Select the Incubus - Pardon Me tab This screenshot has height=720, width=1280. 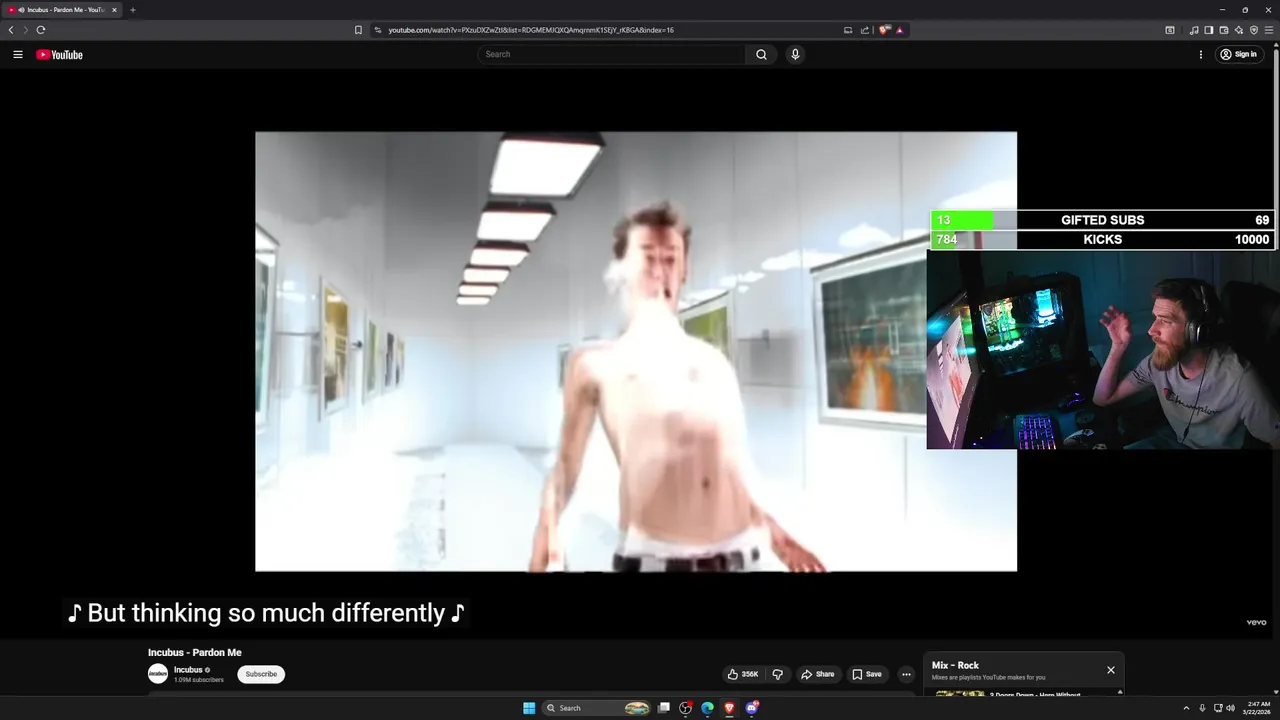[60, 10]
